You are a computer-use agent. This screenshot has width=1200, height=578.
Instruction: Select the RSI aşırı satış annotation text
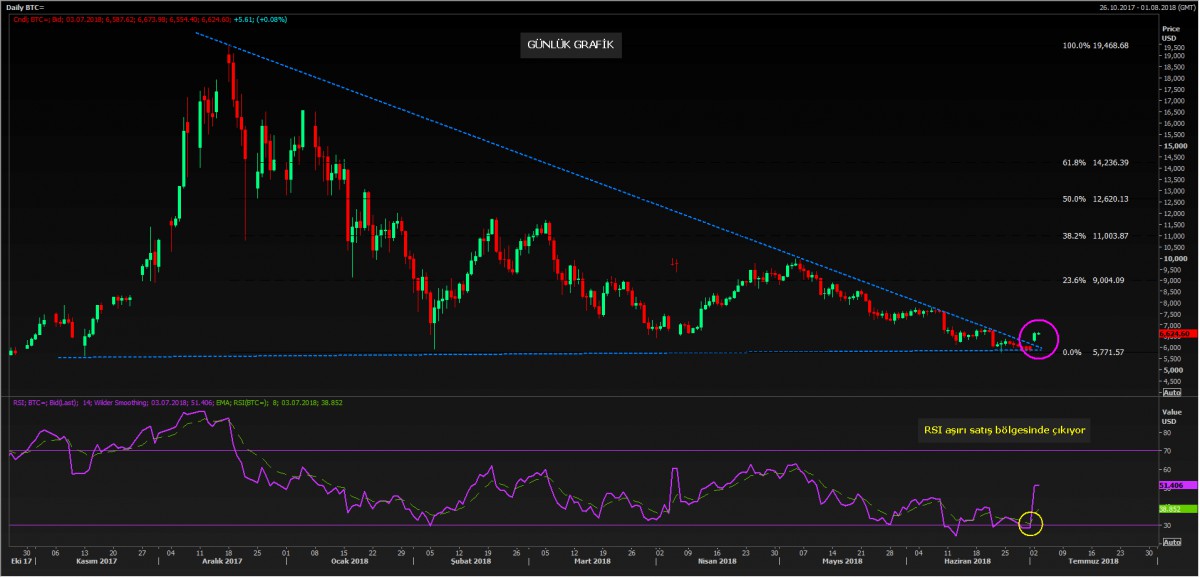(1004, 430)
